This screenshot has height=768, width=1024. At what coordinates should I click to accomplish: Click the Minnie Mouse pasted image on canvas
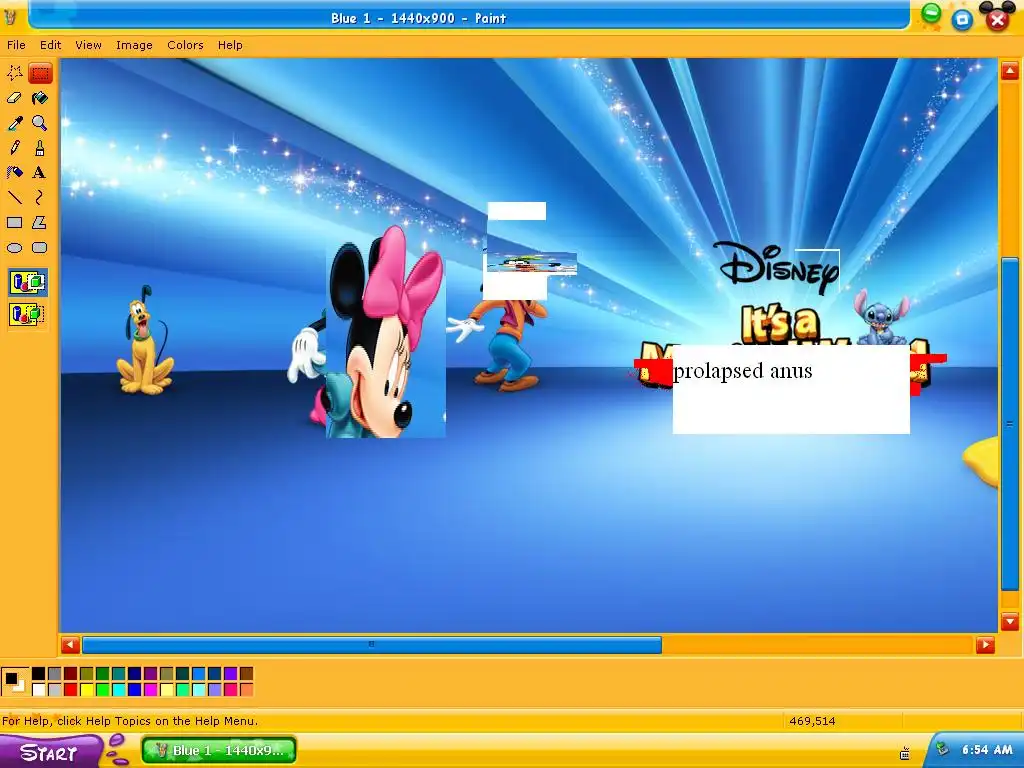(x=386, y=333)
